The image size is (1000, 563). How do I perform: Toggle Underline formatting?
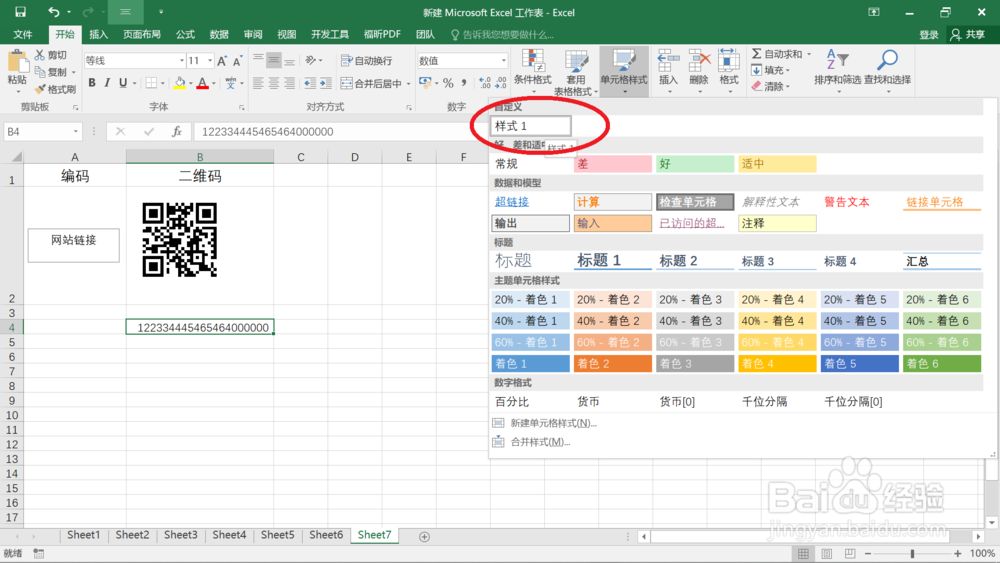pyautogui.click(x=123, y=83)
